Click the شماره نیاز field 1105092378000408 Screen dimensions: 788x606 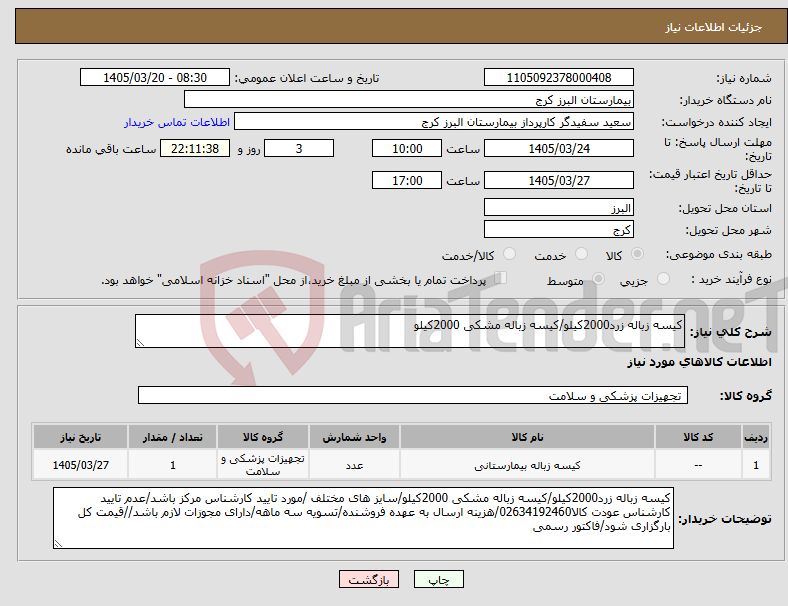pos(558,77)
